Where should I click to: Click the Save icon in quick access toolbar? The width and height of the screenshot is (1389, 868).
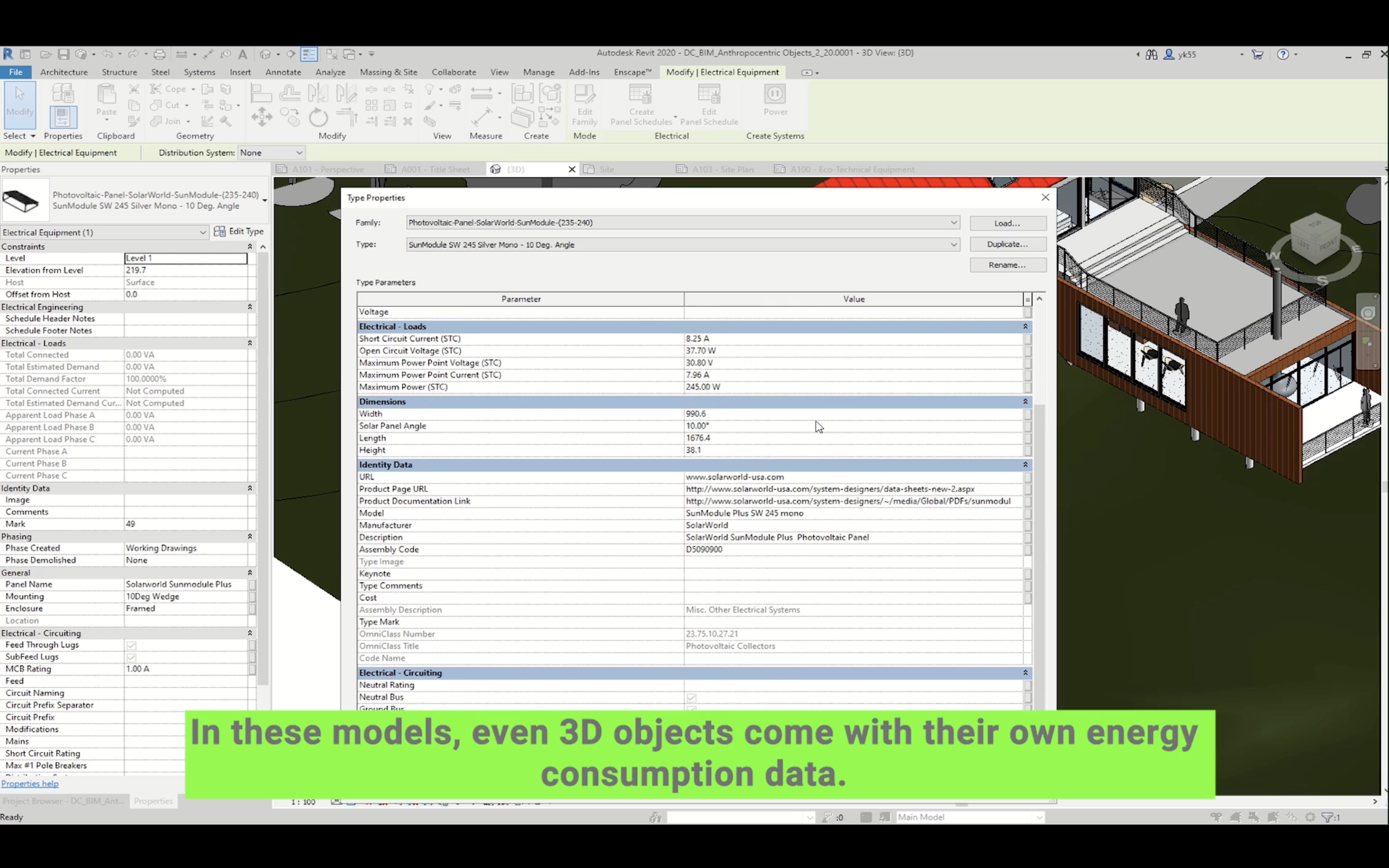(x=63, y=54)
